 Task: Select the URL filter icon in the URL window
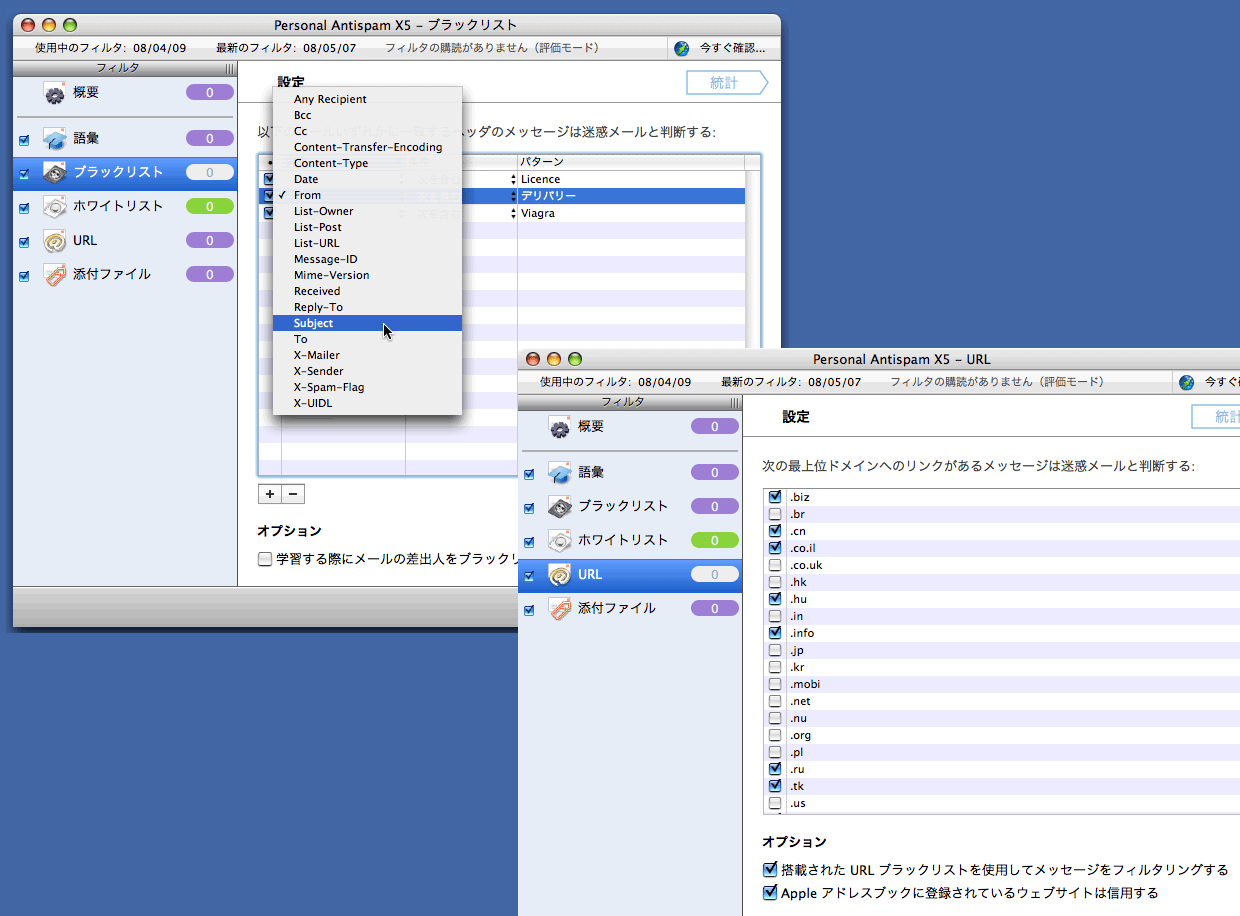point(560,575)
